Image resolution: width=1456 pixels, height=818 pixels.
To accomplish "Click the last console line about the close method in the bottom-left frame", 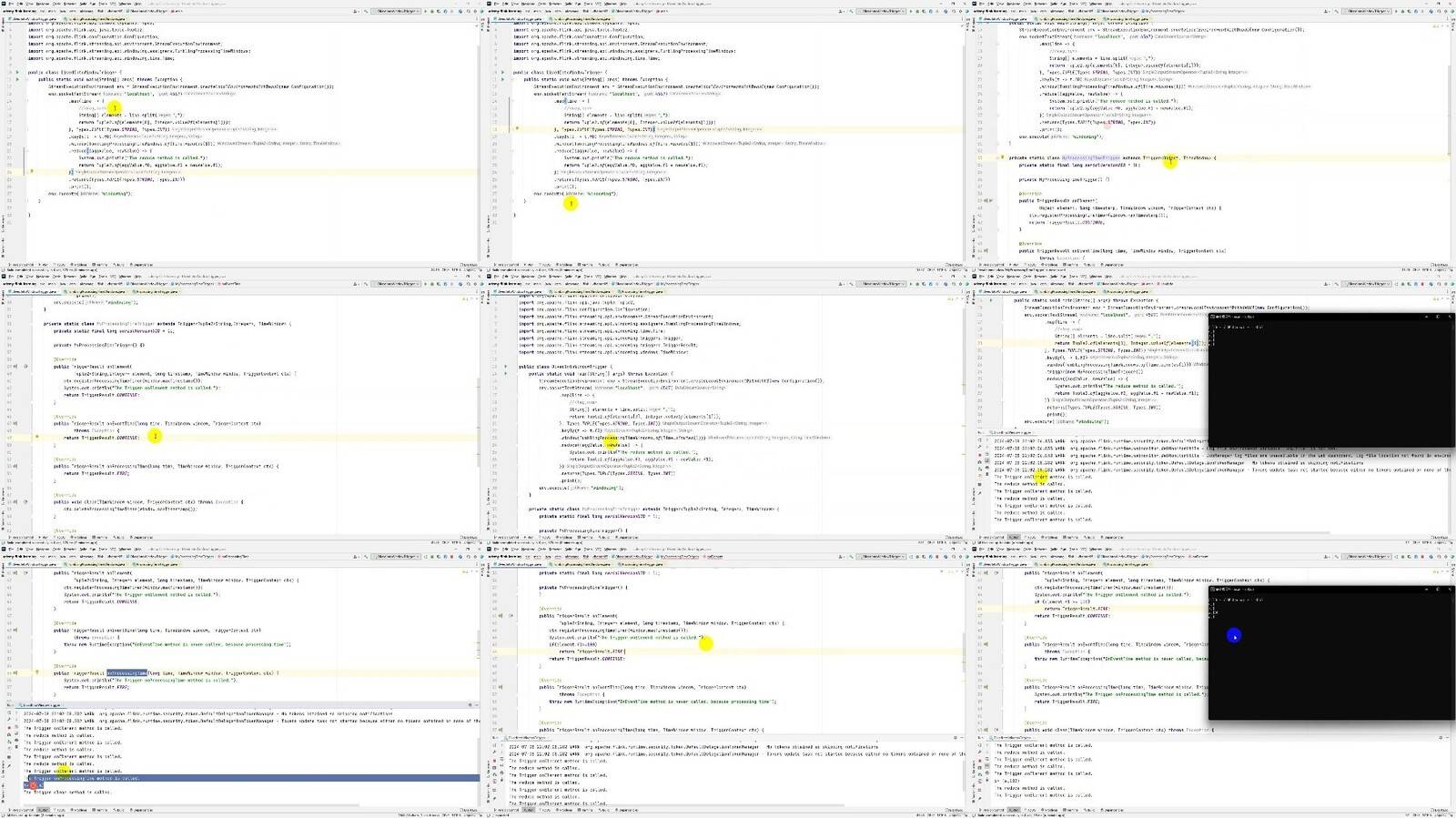I will [68, 793].
